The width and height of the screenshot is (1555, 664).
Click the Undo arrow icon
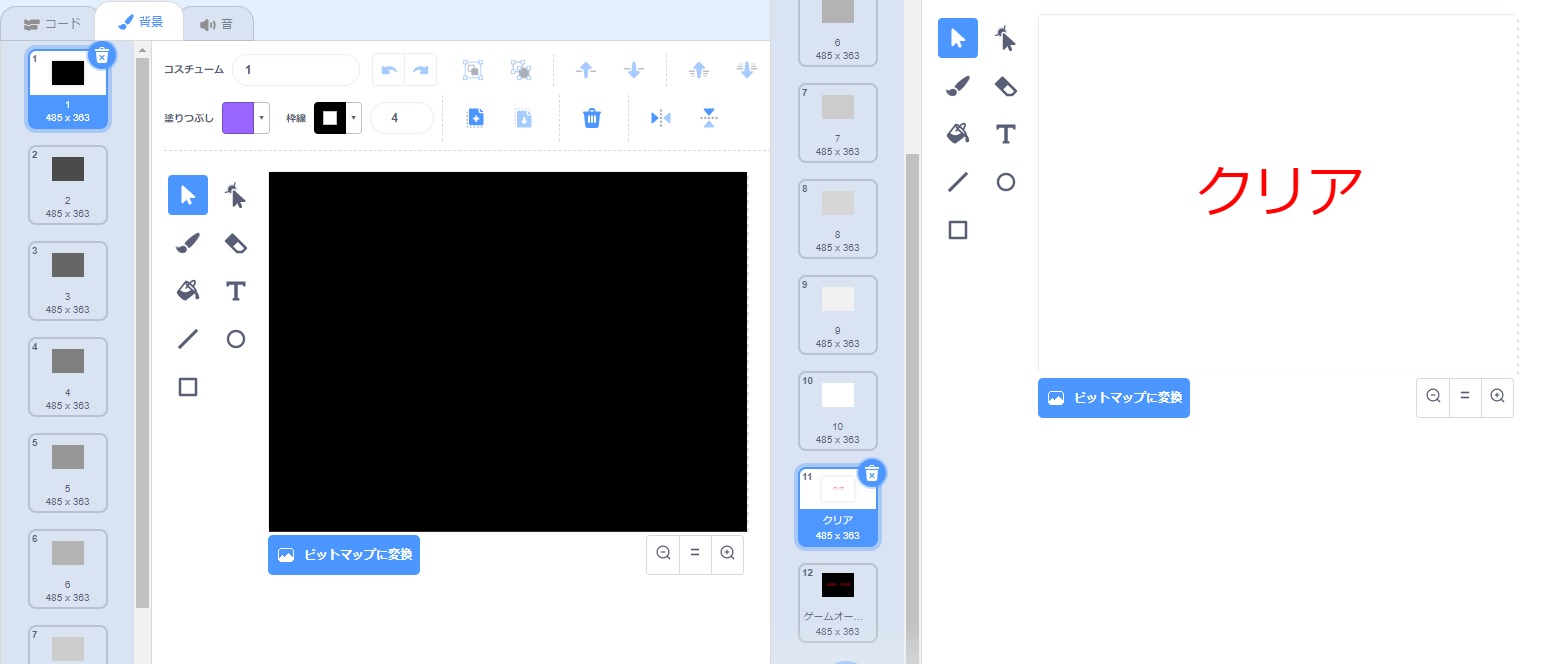(389, 70)
